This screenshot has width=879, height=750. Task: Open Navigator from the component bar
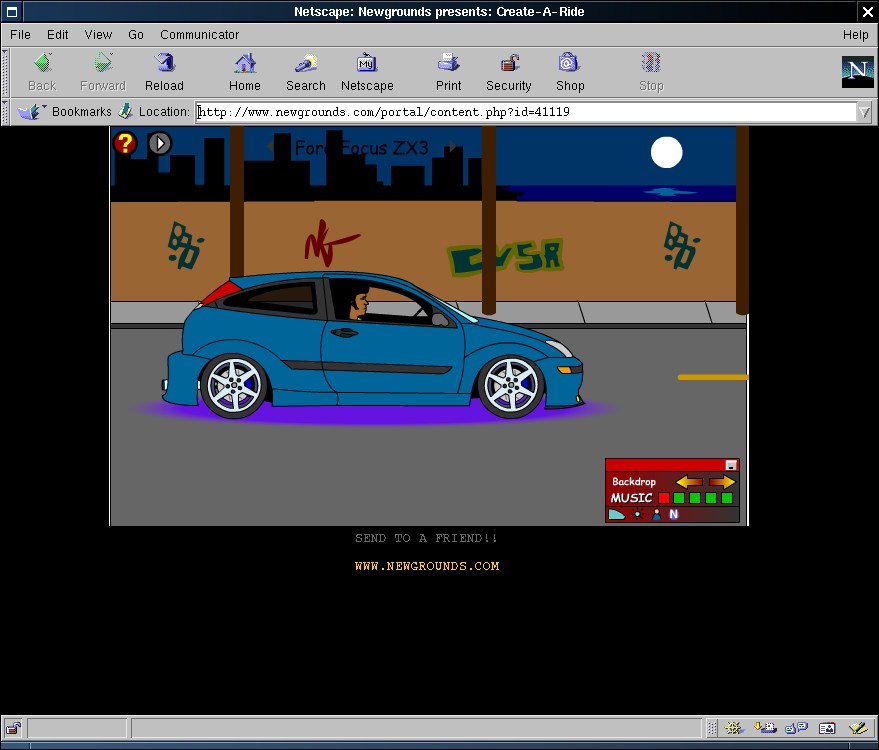click(x=733, y=728)
